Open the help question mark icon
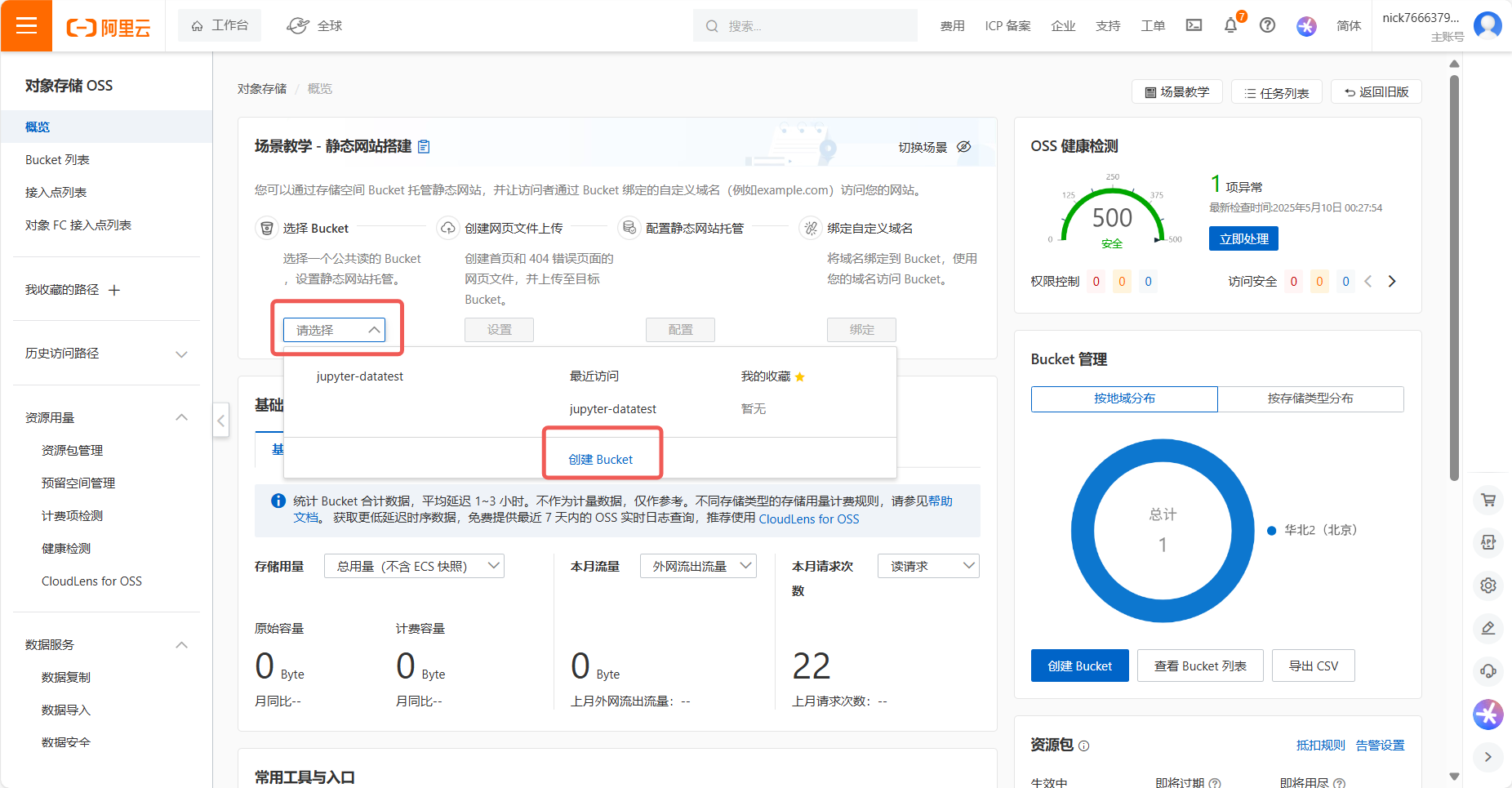This screenshot has width=1512, height=788. (1267, 26)
